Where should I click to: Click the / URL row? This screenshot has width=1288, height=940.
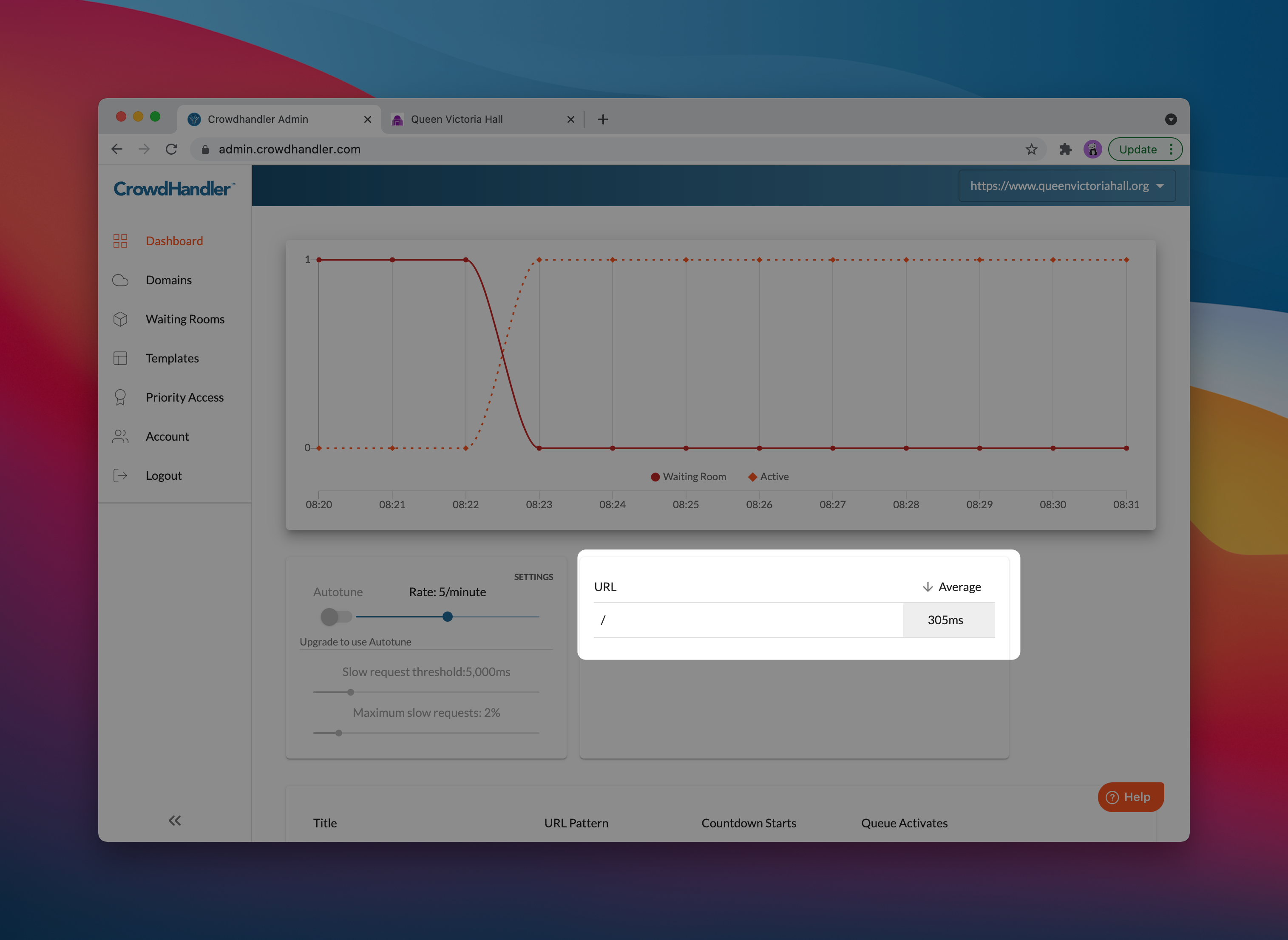click(794, 620)
